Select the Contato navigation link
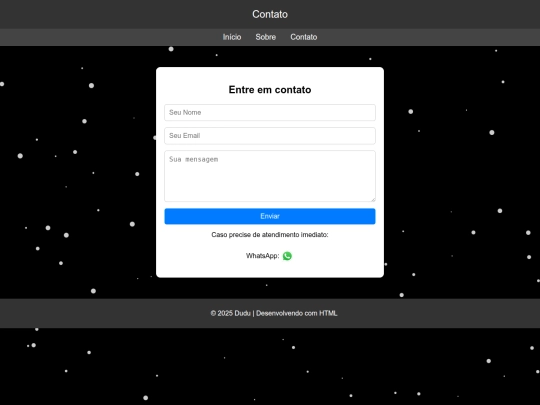The height and width of the screenshot is (405, 540). coord(304,37)
